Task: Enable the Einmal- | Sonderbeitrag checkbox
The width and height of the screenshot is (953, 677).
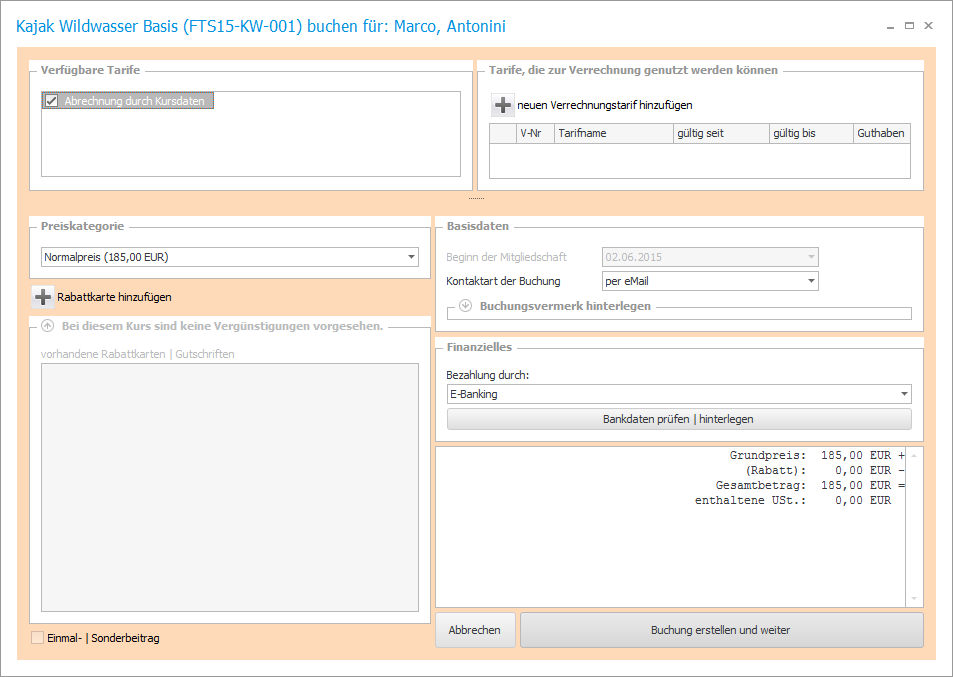Action: pyautogui.click(x=38, y=638)
